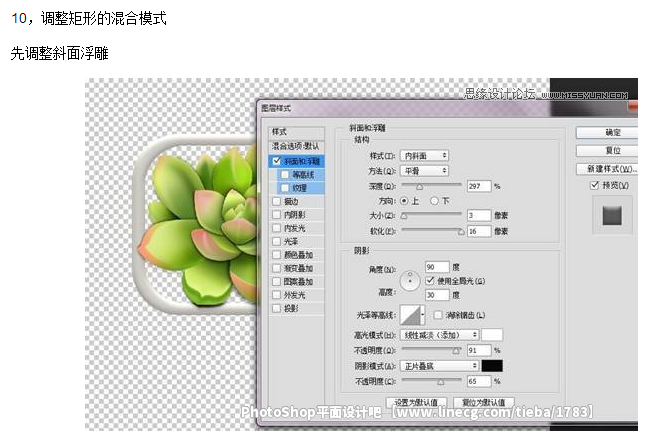This screenshot has width=649, height=431.
Task: Click the shadow opacity field showing 65
Action: coord(479,381)
